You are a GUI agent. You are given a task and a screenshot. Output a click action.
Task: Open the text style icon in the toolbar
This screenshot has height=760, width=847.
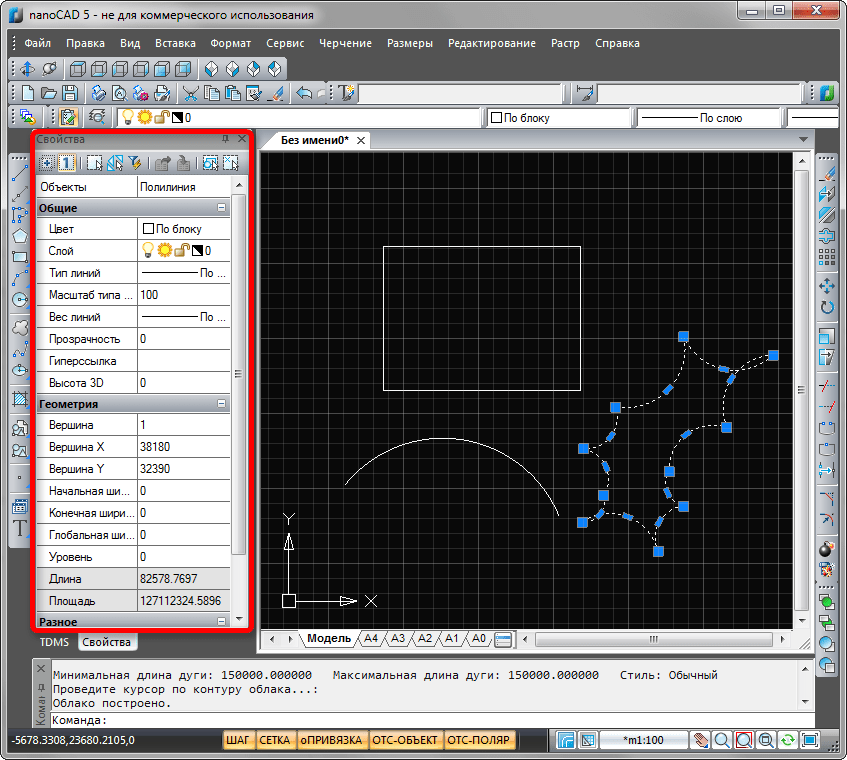click(346, 93)
